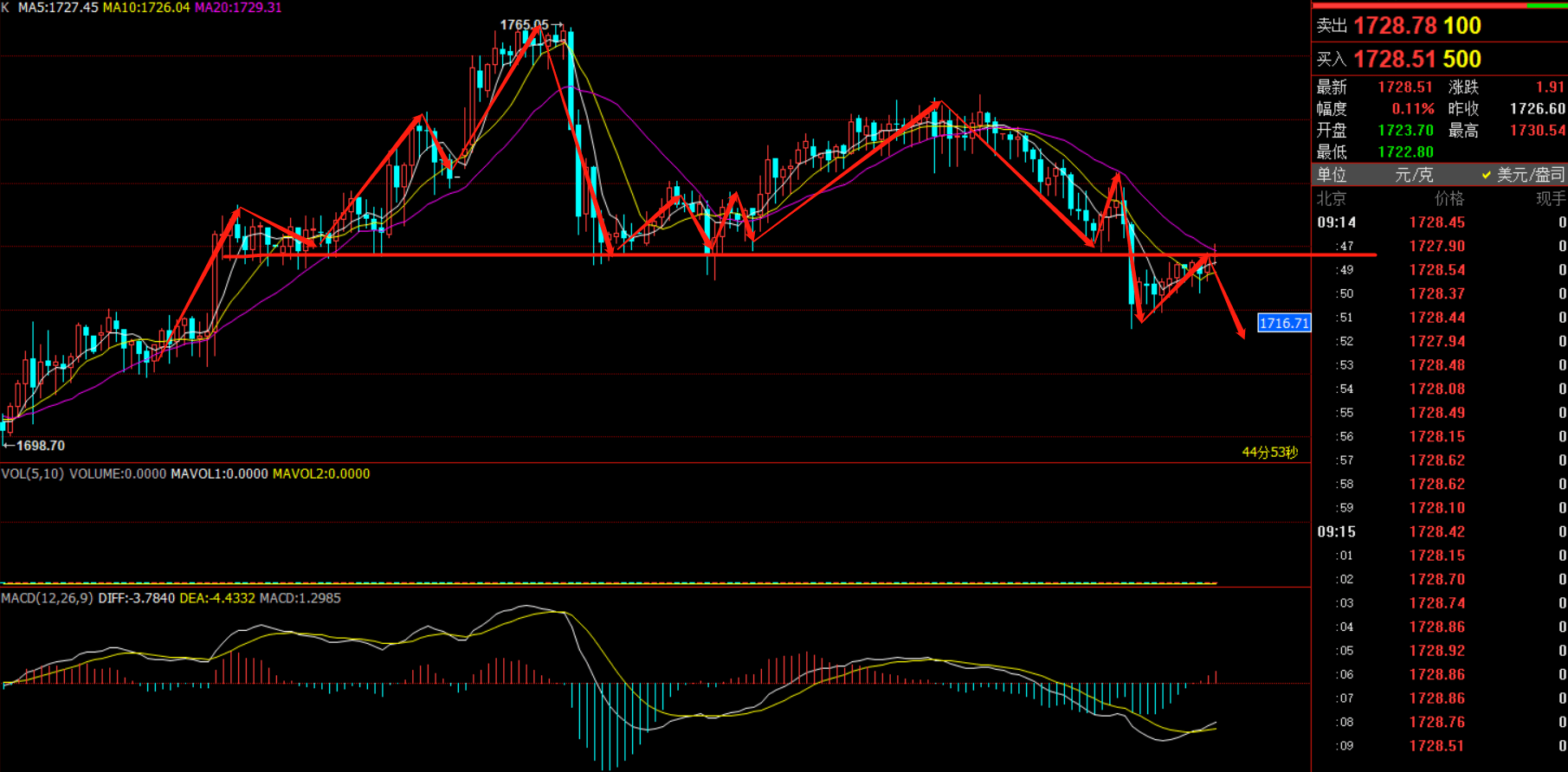Switch the unit to 元/克
Screen dimensions: 1568x772
1414,175
